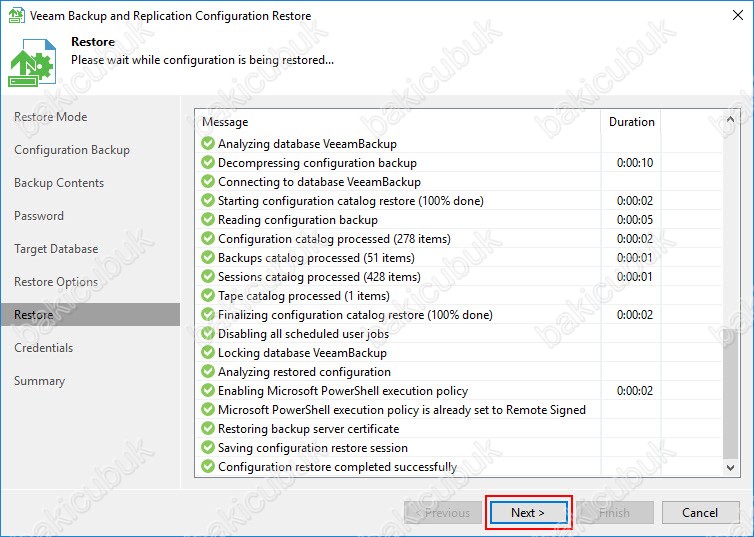Select the 'Decompressing configuration backup' row text
Screen dimensions: 754x537
tap(317, 163)
